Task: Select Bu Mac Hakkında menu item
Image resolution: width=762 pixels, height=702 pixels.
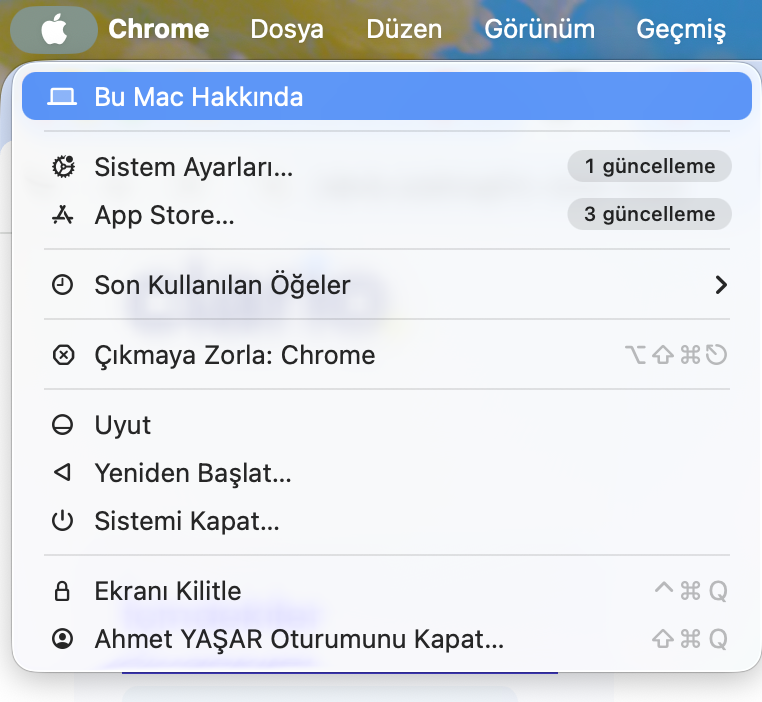Action: (387, 96)
